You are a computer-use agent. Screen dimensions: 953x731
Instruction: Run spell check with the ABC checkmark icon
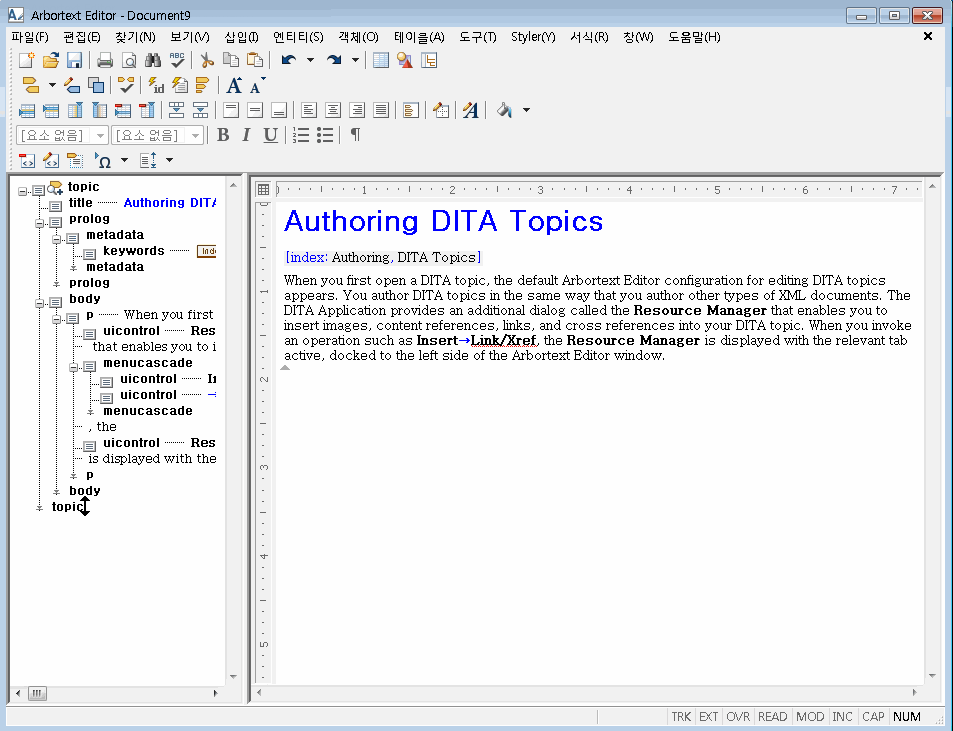[177, 60]
